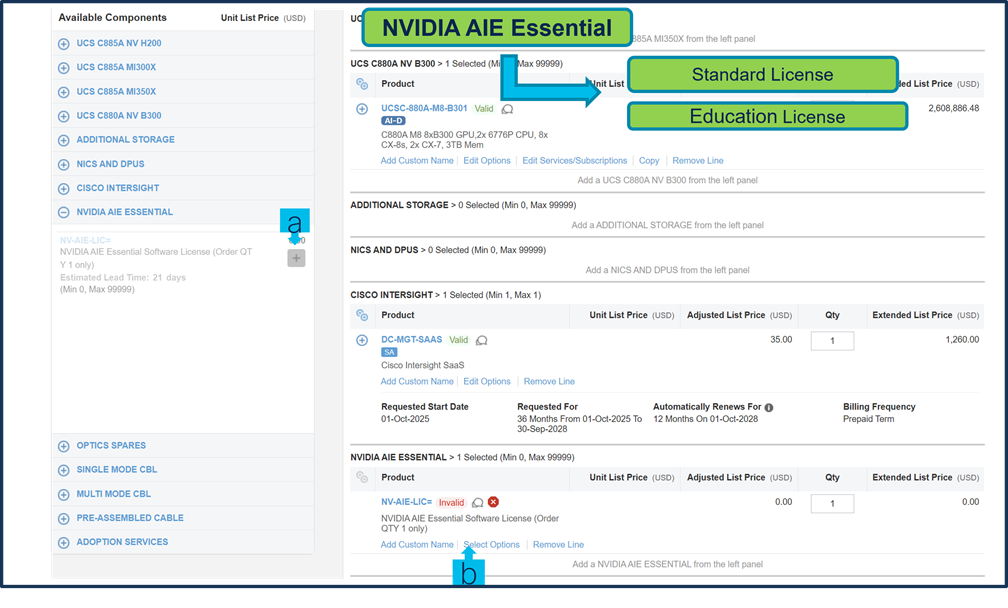Click the DC-MGT-SAAS quantity field
This screenshot has width=1008, height=608.
[x=832, y=341]
